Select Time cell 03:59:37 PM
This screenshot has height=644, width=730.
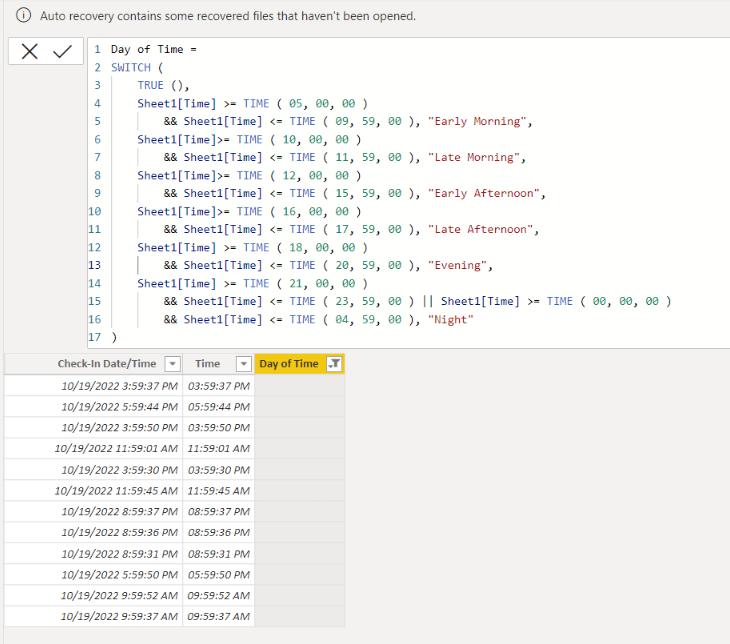pos(219,386)
